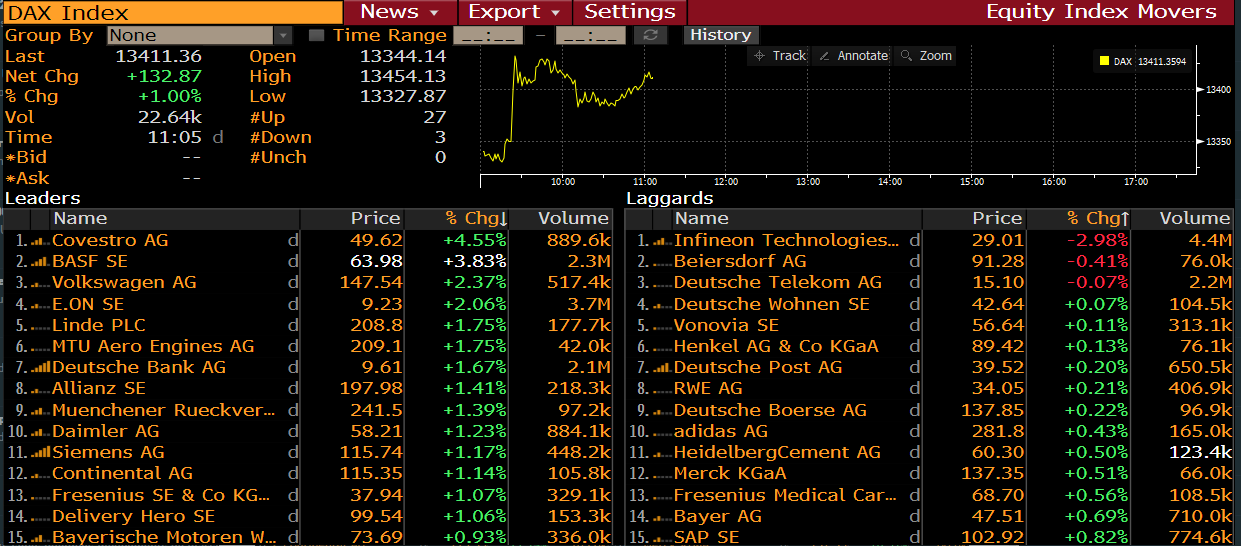Screen dimensions: 1241x546
Task: Click the volume bars icon beside adidas AG
Action: [662, 432]
